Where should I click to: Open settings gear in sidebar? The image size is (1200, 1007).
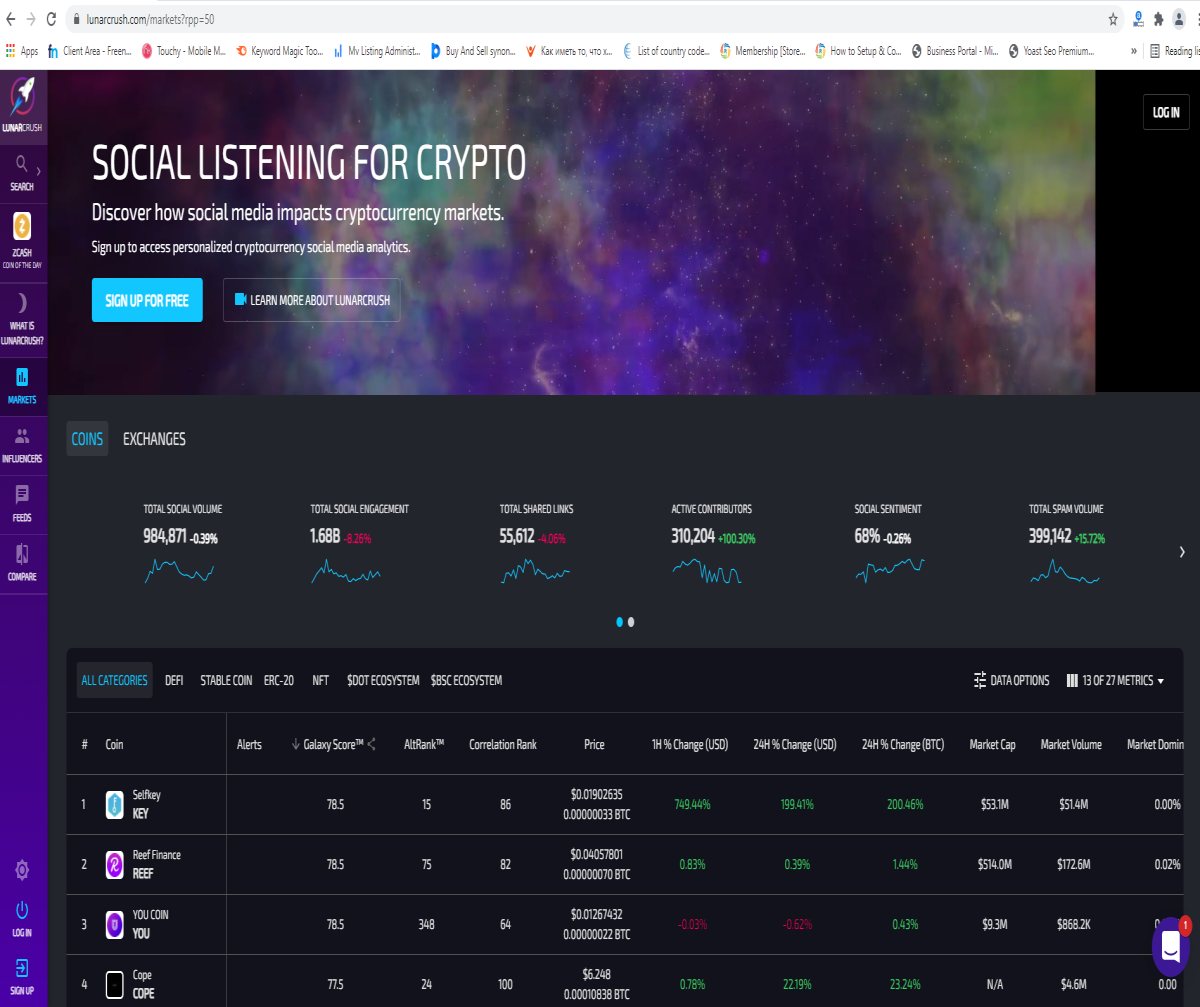(22, 870)
